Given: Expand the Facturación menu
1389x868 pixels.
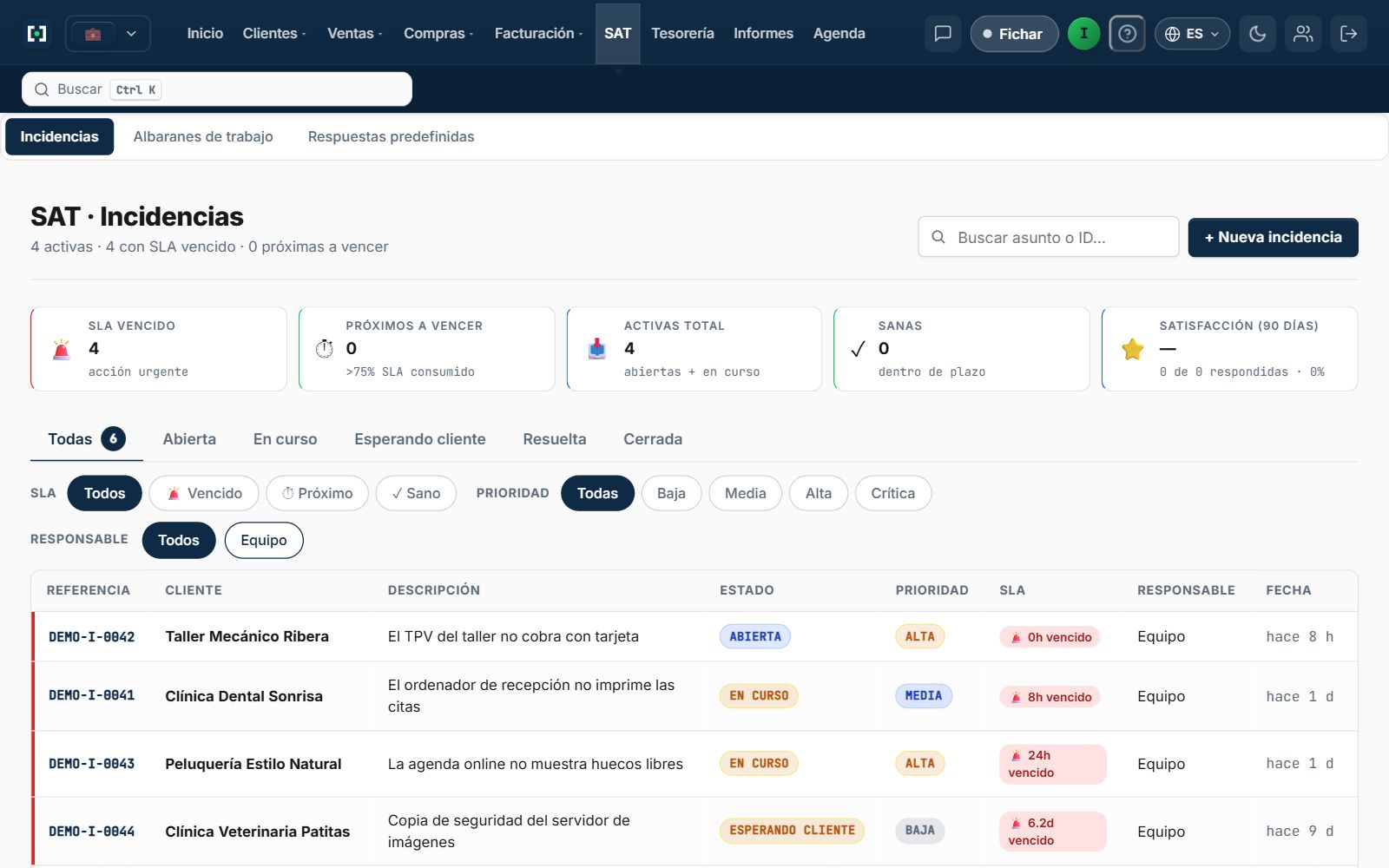Looking at the screenshot, I should [538, 33].
